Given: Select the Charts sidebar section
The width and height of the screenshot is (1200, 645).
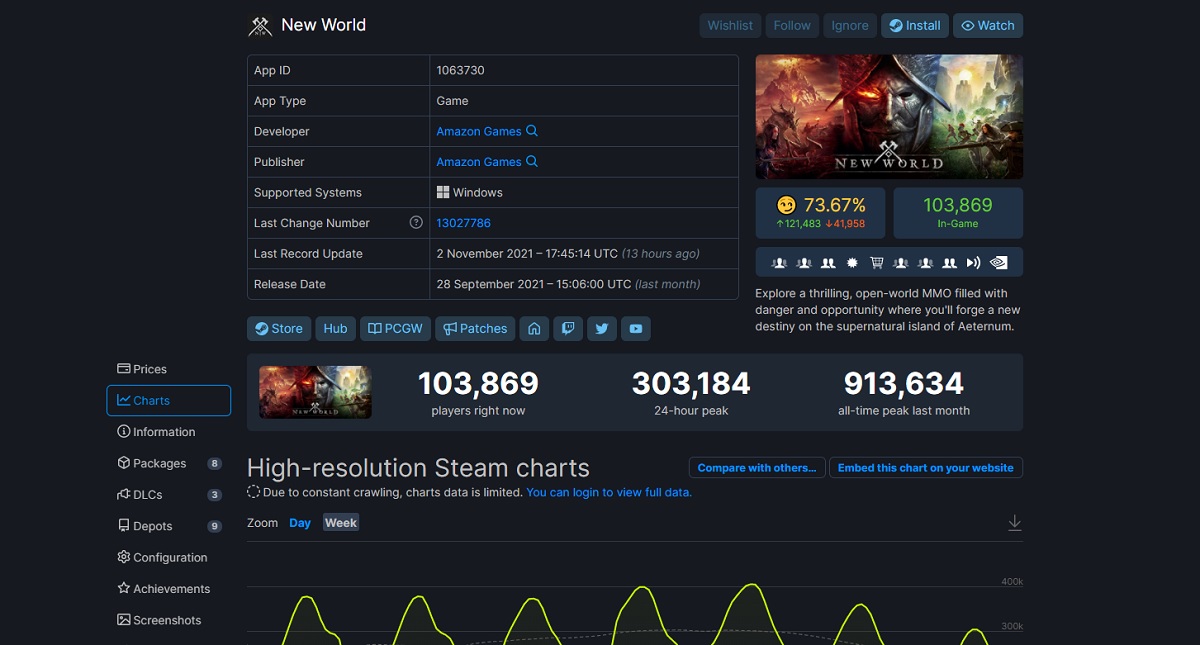Looking at the screenshot, I should [168, 400].
